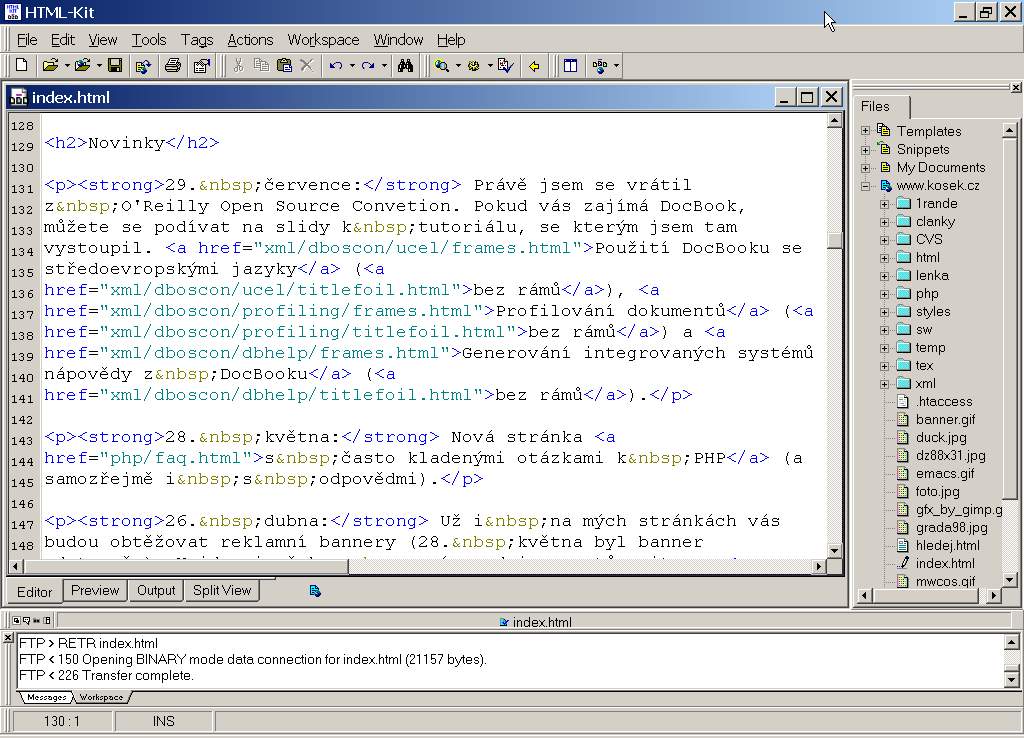The width and height of the screenshot is (1024, 738).
Task: Select the php folder in tree
Action: tap(927, 294)
